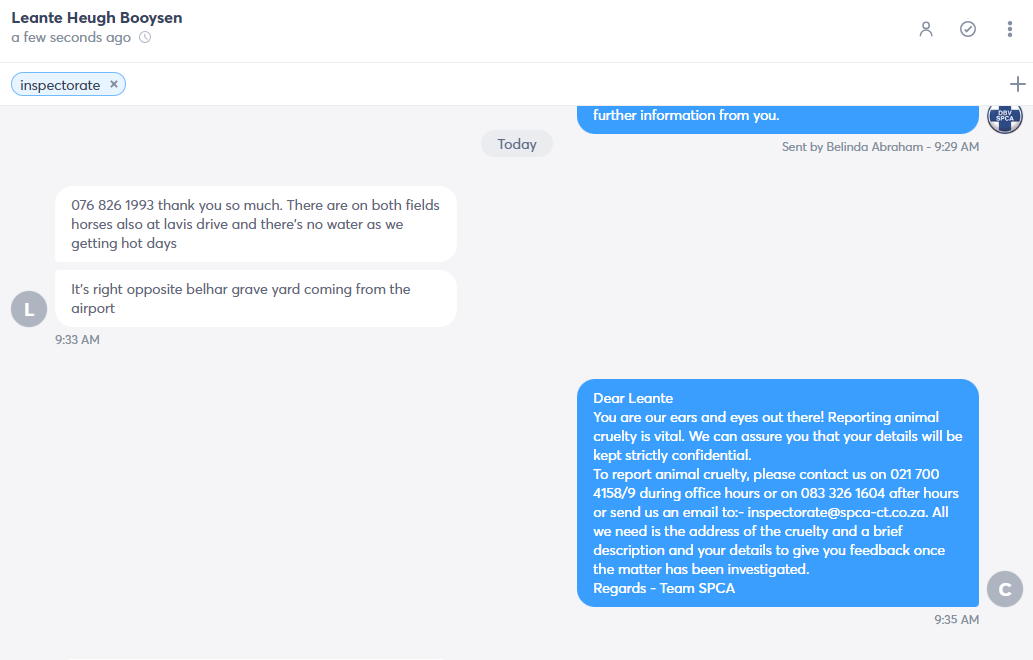Viewport: 1033px width, 660px height.
Task: Mark conversation as done with checkmark icon
Action: [967, 29]
